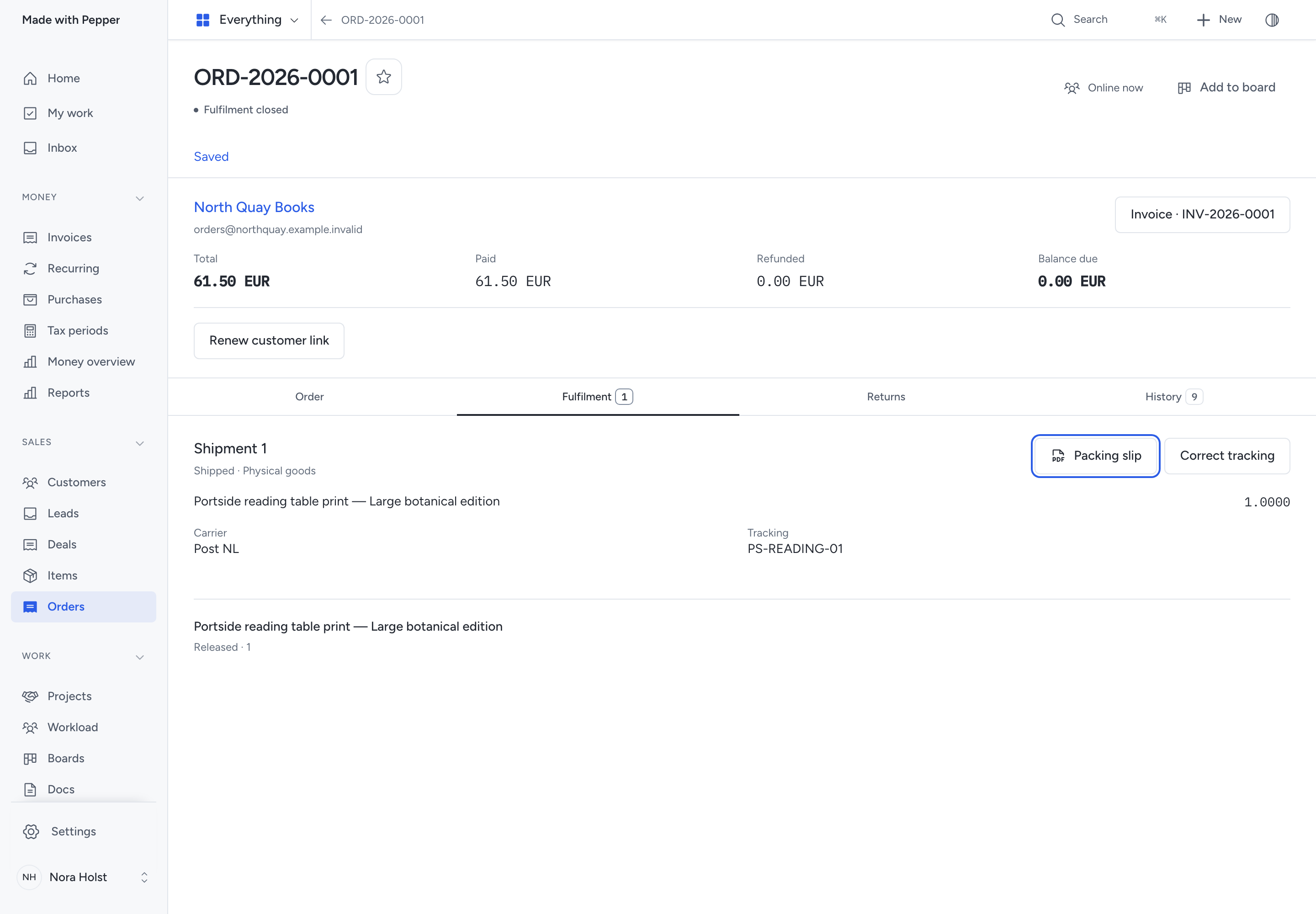
Task: Select the Fulfilment tab
Action: (x=597, y=397)
